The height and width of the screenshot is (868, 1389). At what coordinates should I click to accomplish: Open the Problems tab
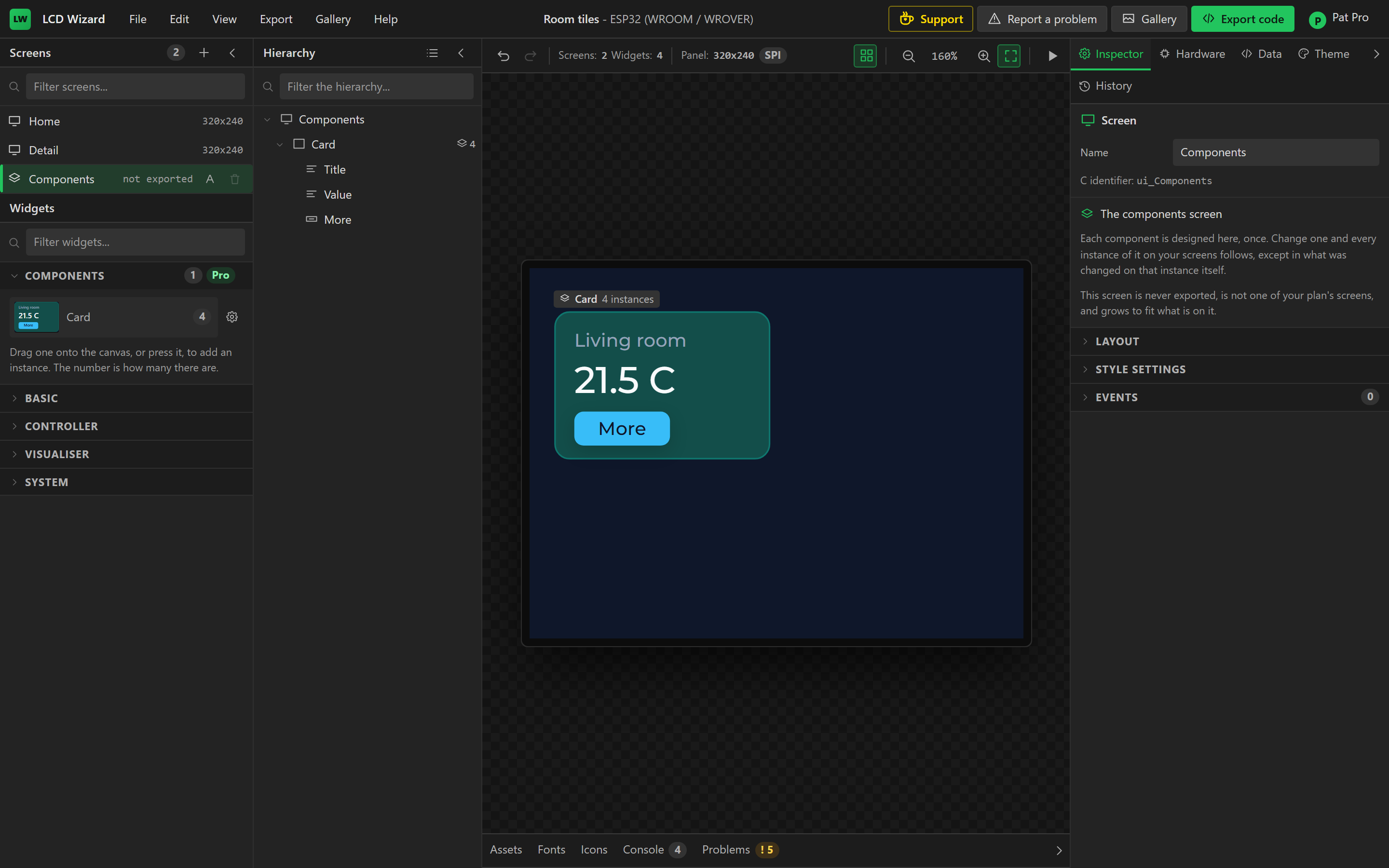(740, 850)
